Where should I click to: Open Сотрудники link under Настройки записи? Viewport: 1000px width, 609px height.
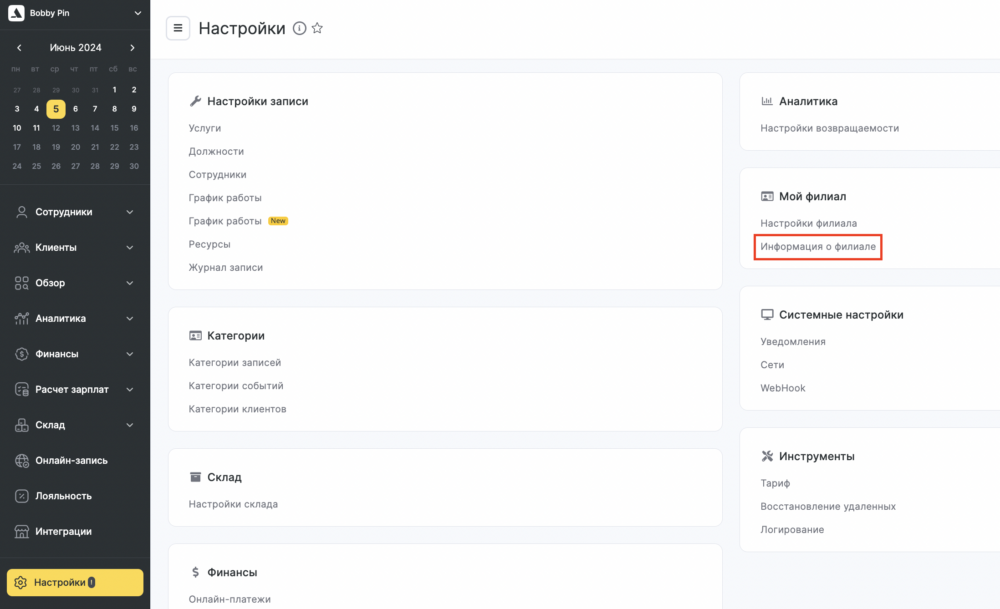[x=217, y=175]
